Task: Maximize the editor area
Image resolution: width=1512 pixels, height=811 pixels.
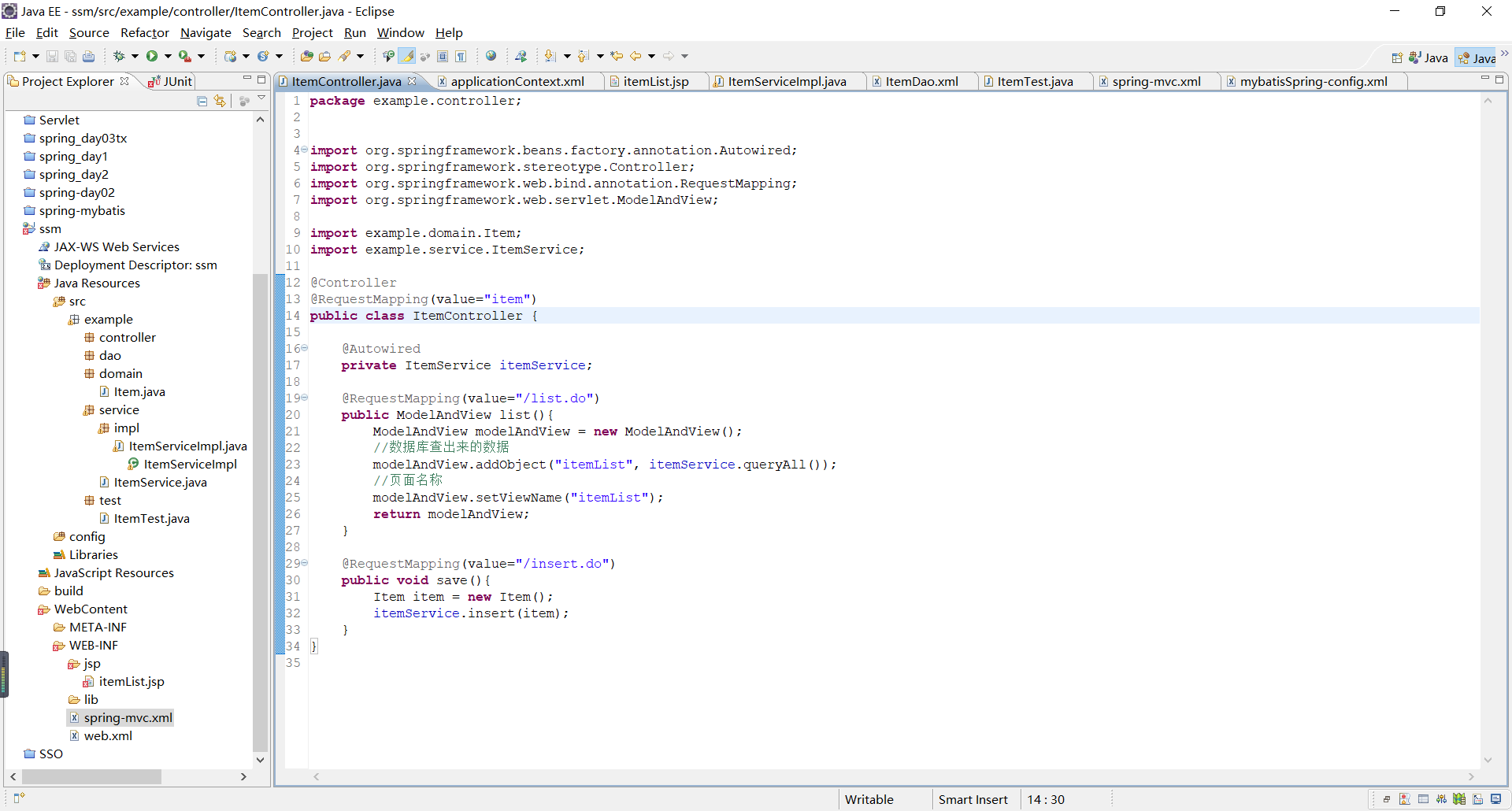Action: click(1499, 79)
